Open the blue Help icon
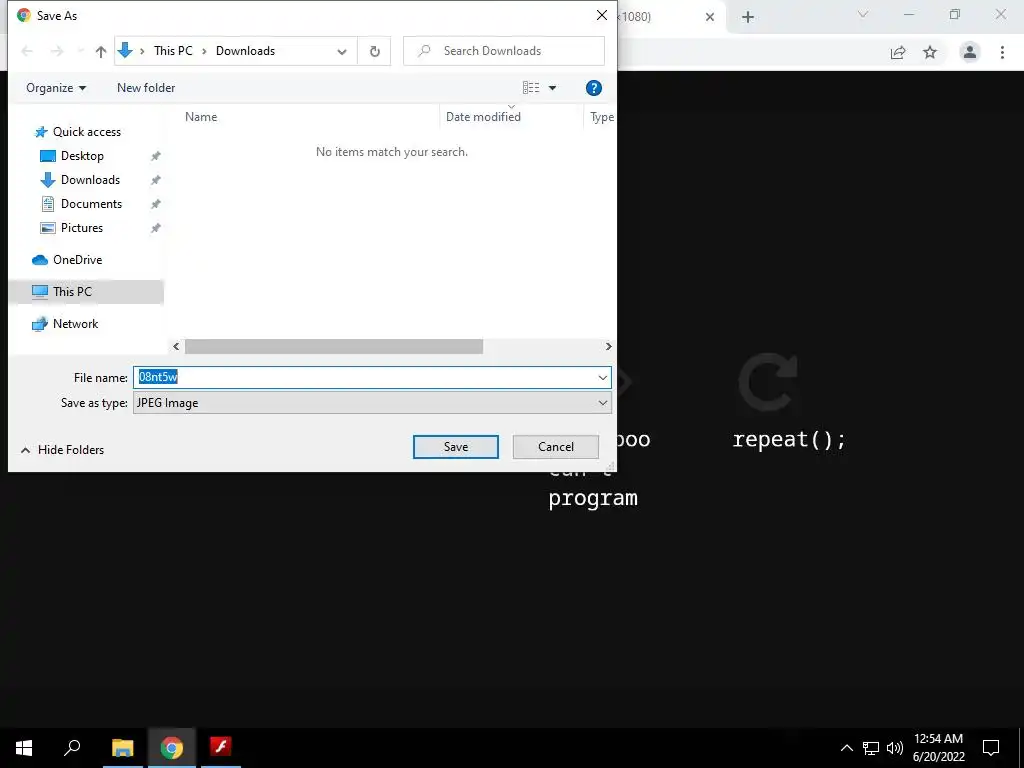1024x768 pixels. point(594,88)
